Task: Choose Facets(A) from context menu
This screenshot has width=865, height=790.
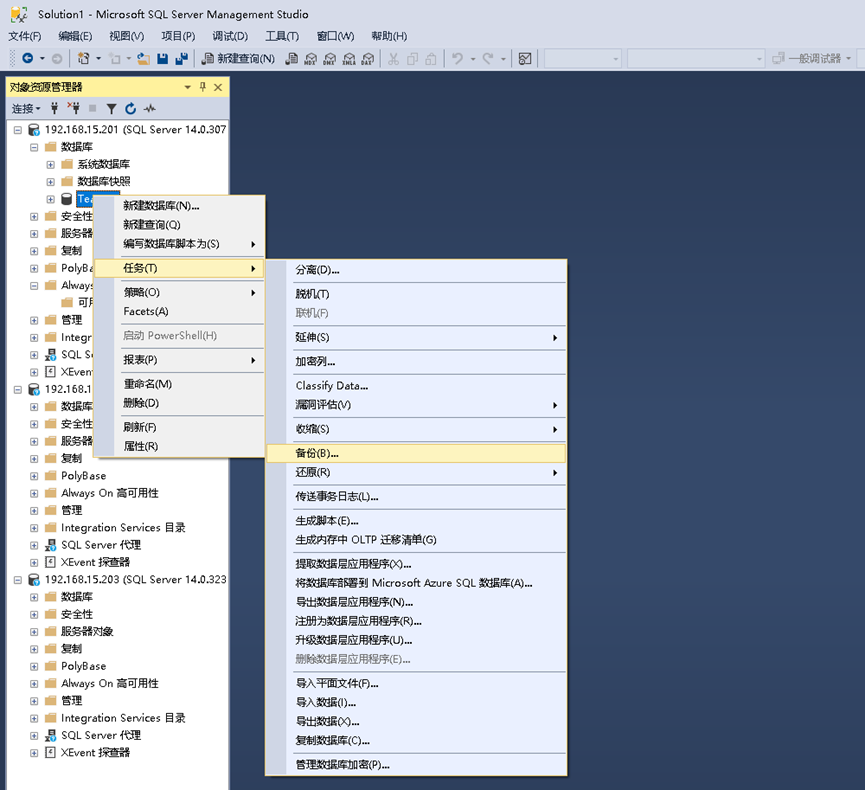Action: pyautogui.click(x=180, y=311)
